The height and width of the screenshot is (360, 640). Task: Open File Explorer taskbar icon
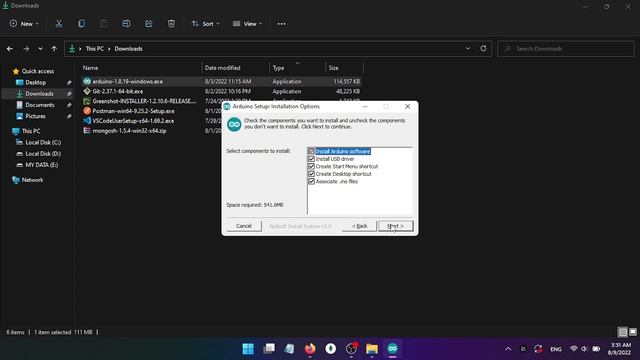coord(372,349)
